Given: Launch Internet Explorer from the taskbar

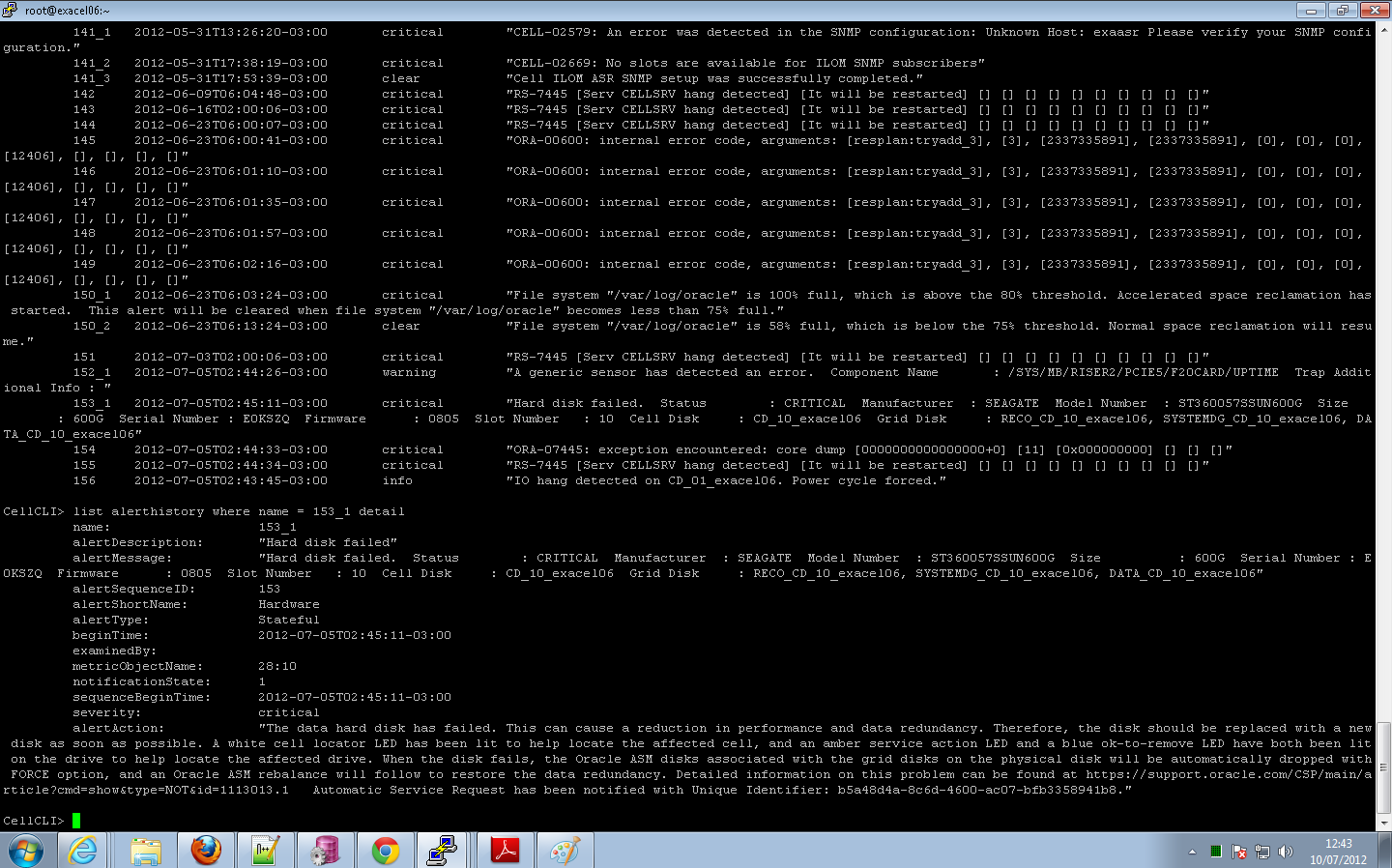Looking at the screenshot, I should point(83,851).
